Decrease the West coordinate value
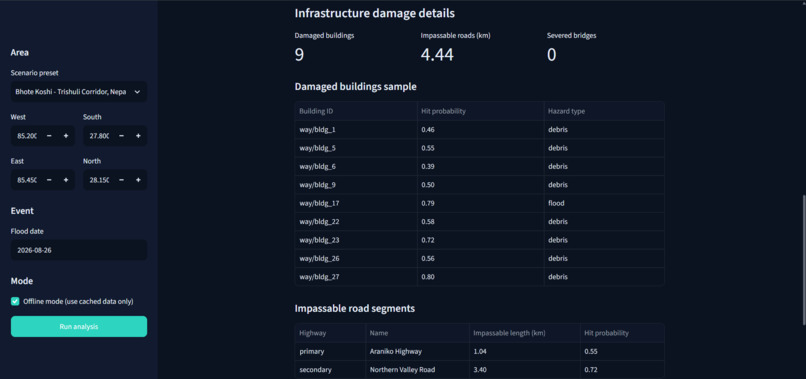806x379 pixels. click(49, 136)
